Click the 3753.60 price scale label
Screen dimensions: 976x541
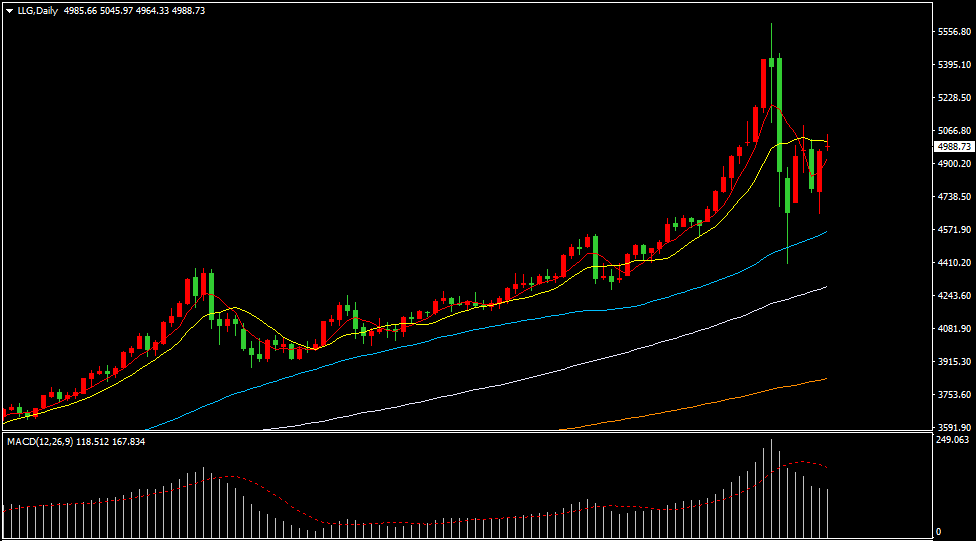pyautogui.click(x=954, y=395)
